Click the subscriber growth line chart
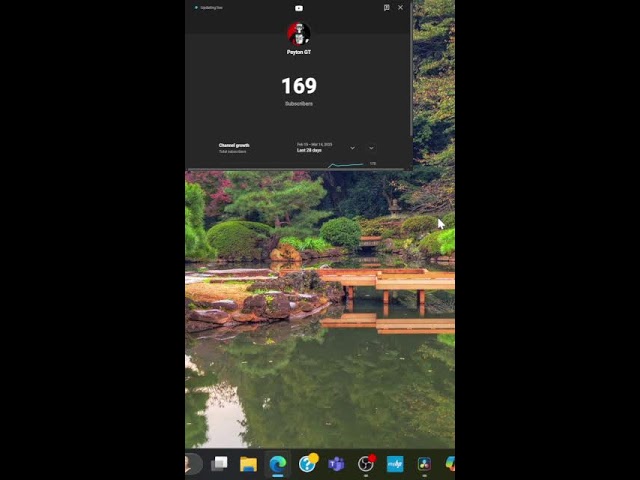 (346, 164)
